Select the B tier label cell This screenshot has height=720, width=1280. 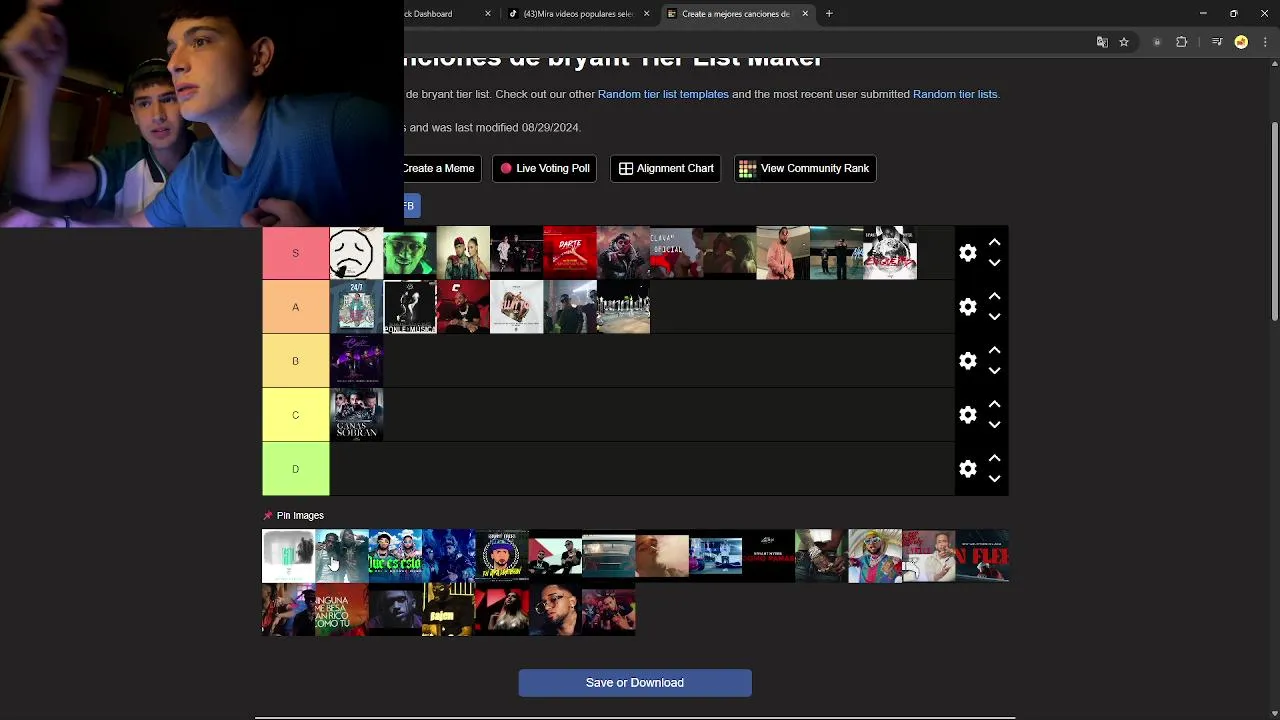pos(295,361)
